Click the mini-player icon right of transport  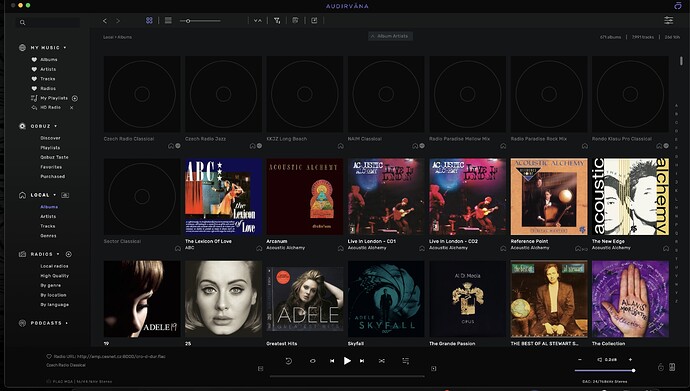pos(433,369)
